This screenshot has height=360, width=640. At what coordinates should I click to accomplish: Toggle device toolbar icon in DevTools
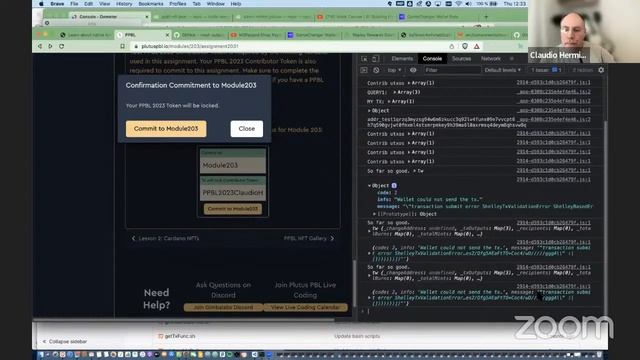[x=376, y=59]
